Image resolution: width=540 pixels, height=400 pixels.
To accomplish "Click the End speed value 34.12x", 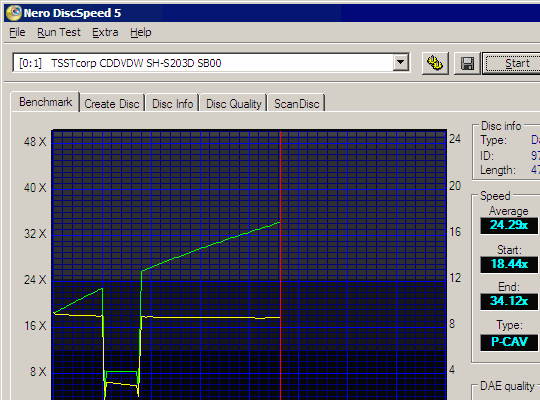I will coord(509,301).
